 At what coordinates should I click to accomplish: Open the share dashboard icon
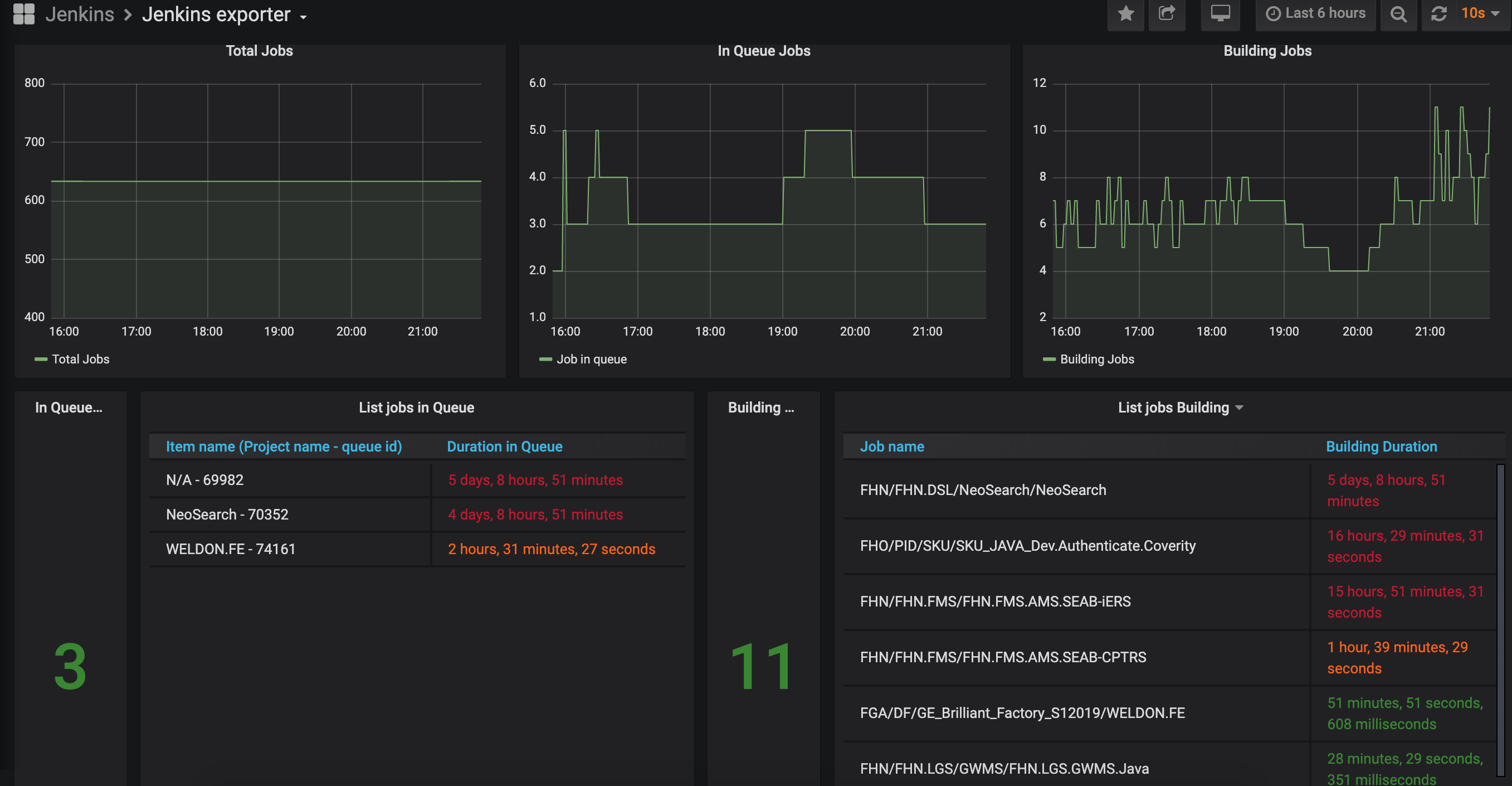[x=1166, y=13]
